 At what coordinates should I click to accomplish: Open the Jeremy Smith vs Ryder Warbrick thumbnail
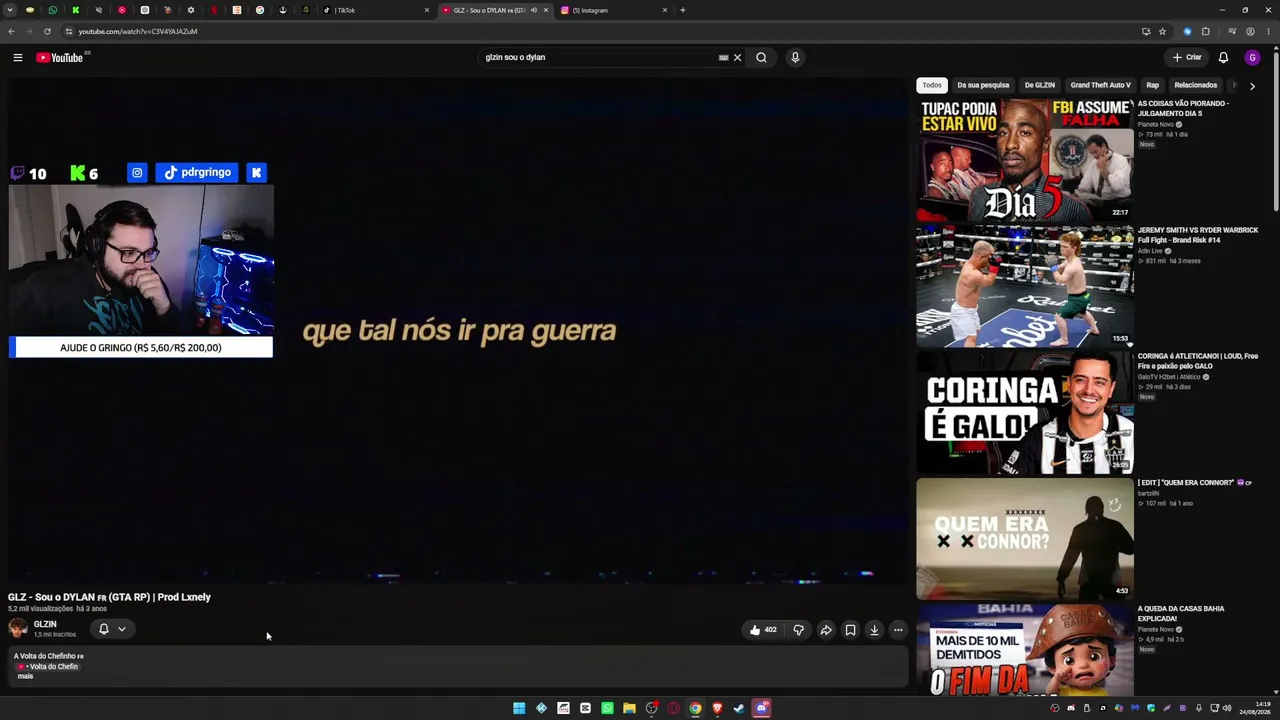(x=1025, y=286)
